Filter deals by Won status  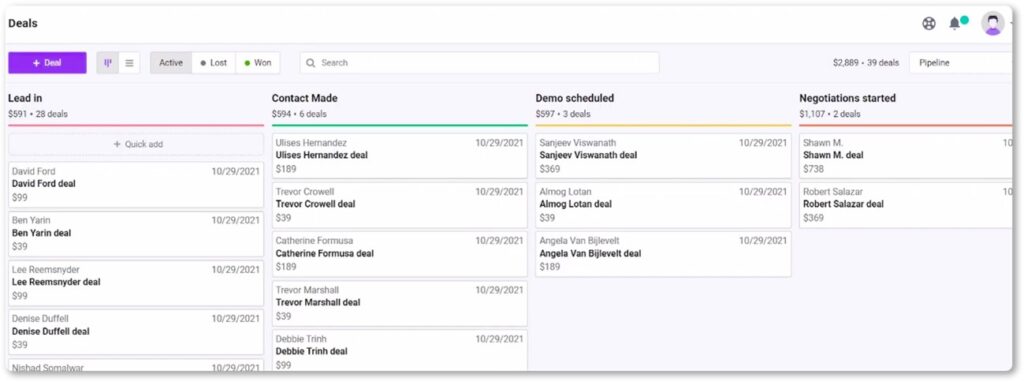pos(258,63)
